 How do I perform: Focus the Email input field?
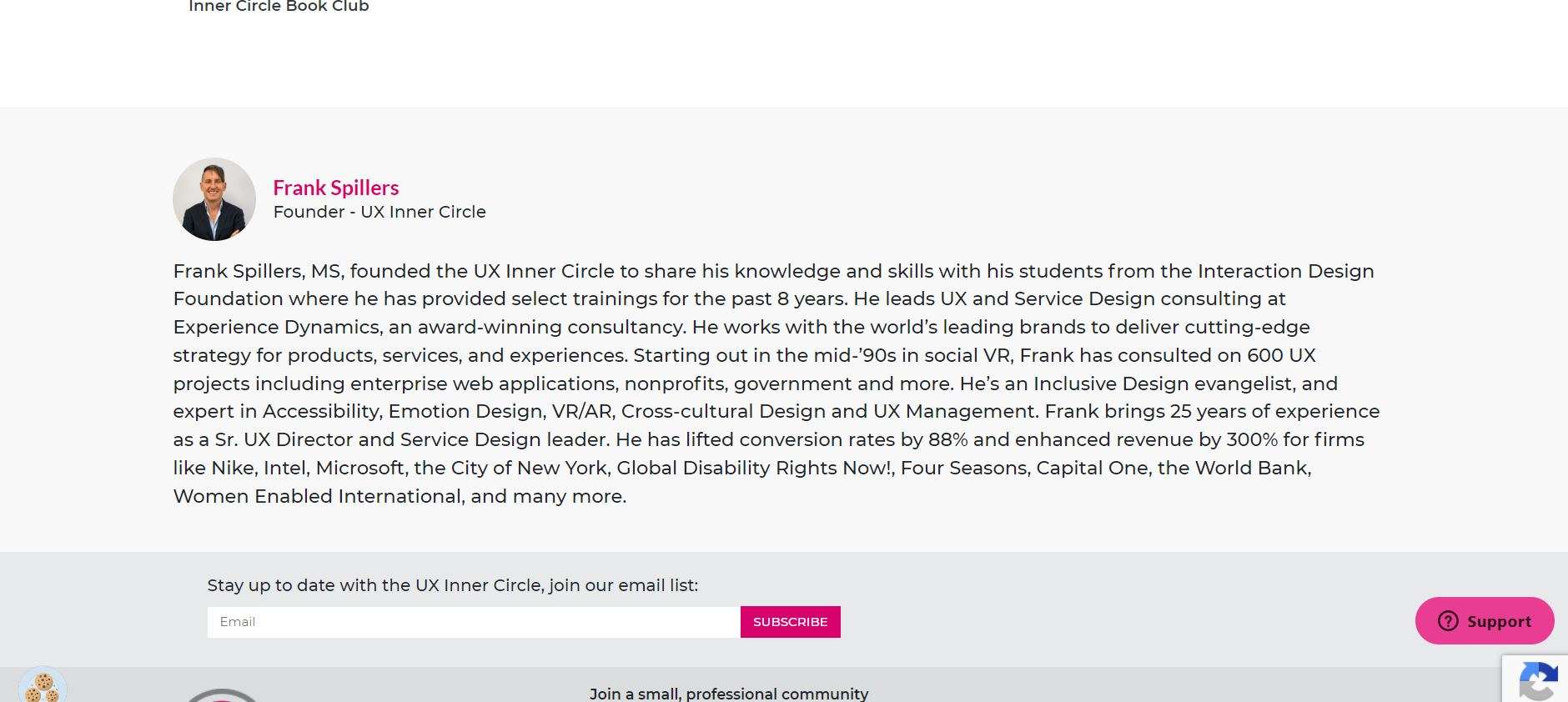(x=474, y=622)
